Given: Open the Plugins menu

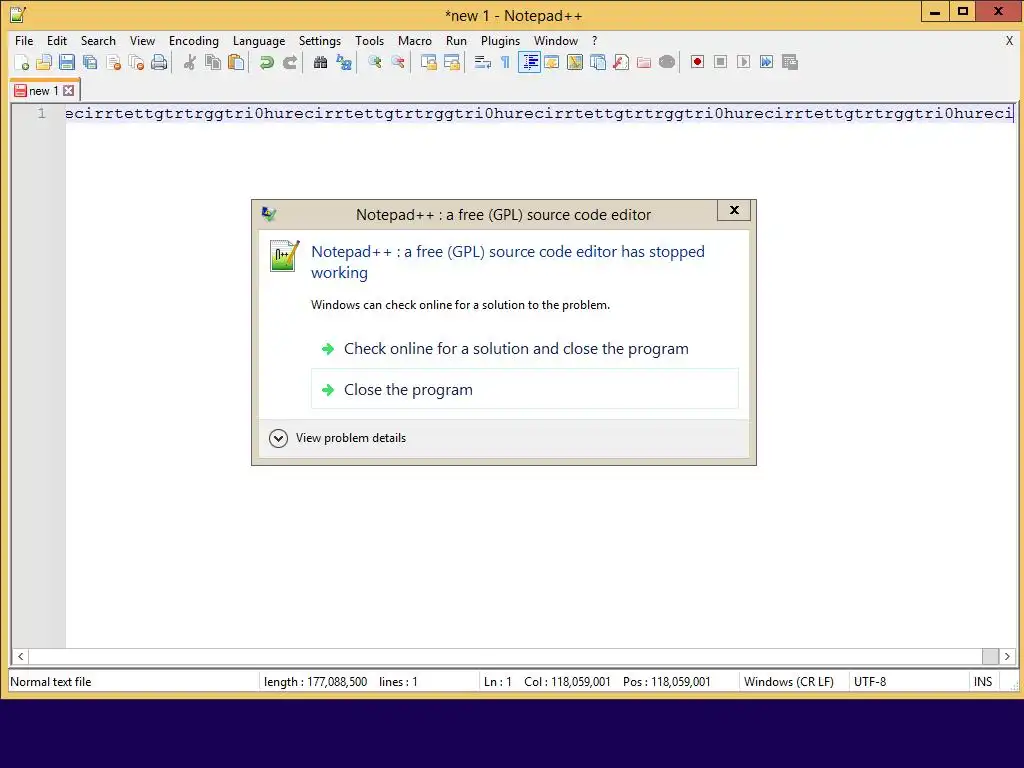Looking at the screenshot, I should pyautogui.click(x=500, y=40).
